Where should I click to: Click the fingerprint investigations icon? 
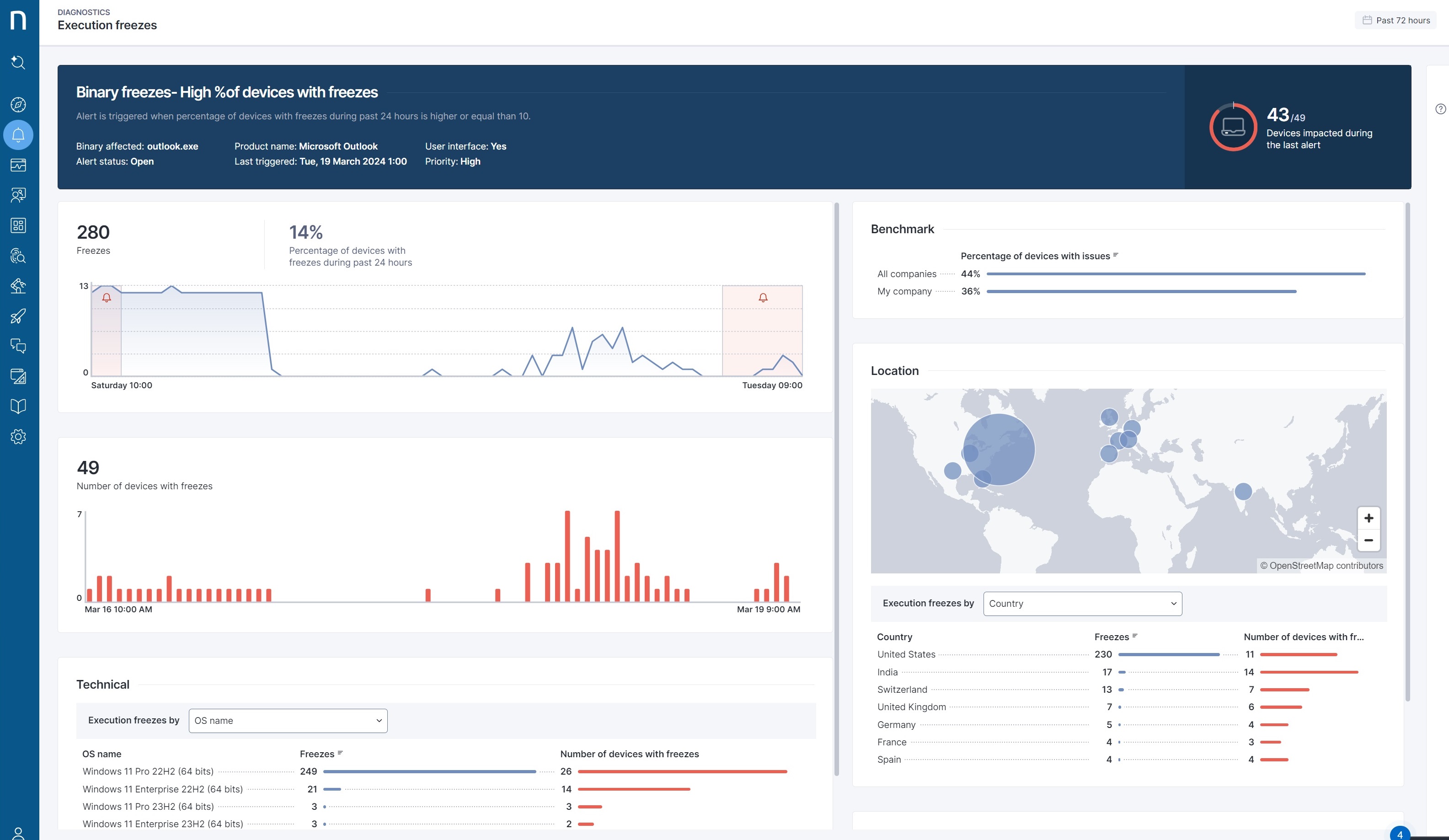[18, 256]
